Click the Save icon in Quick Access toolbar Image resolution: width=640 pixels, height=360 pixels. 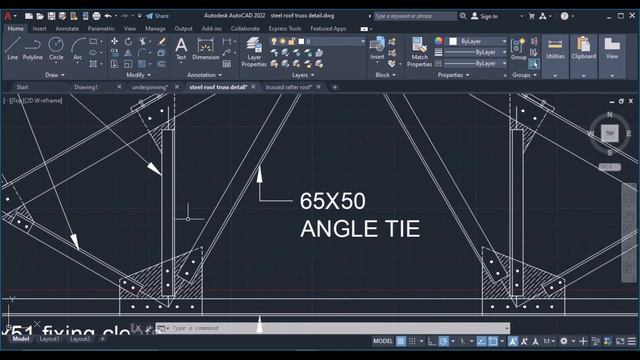coord(51,16)
